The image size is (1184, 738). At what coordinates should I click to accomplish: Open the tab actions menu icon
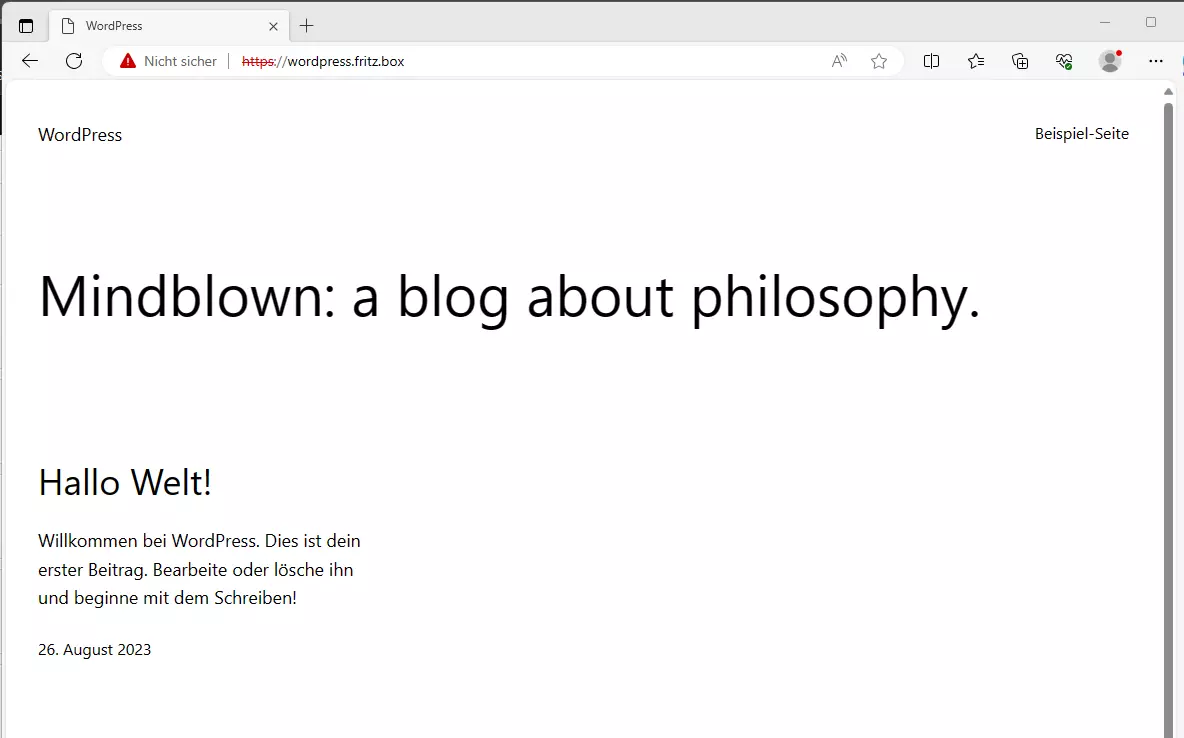pyautogui.click(x=26, y=26)
